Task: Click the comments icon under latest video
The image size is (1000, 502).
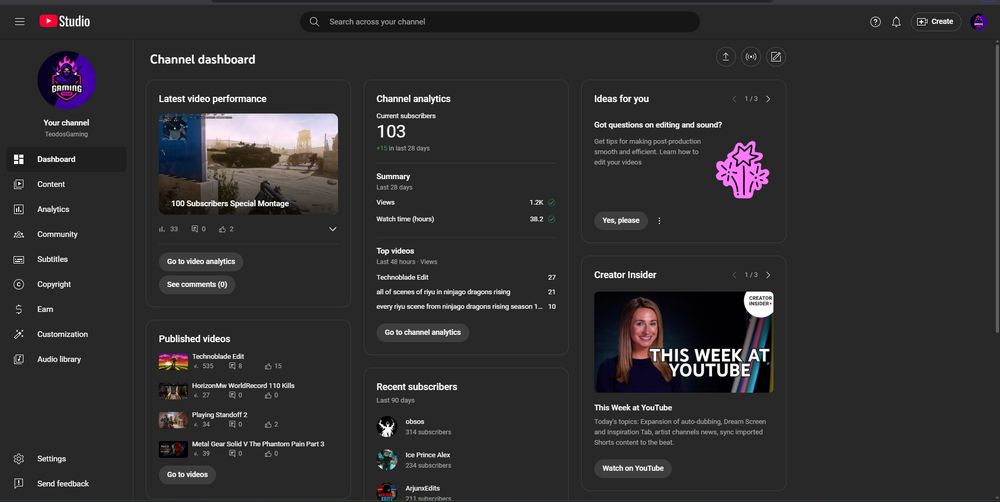Action: point(195,229)
